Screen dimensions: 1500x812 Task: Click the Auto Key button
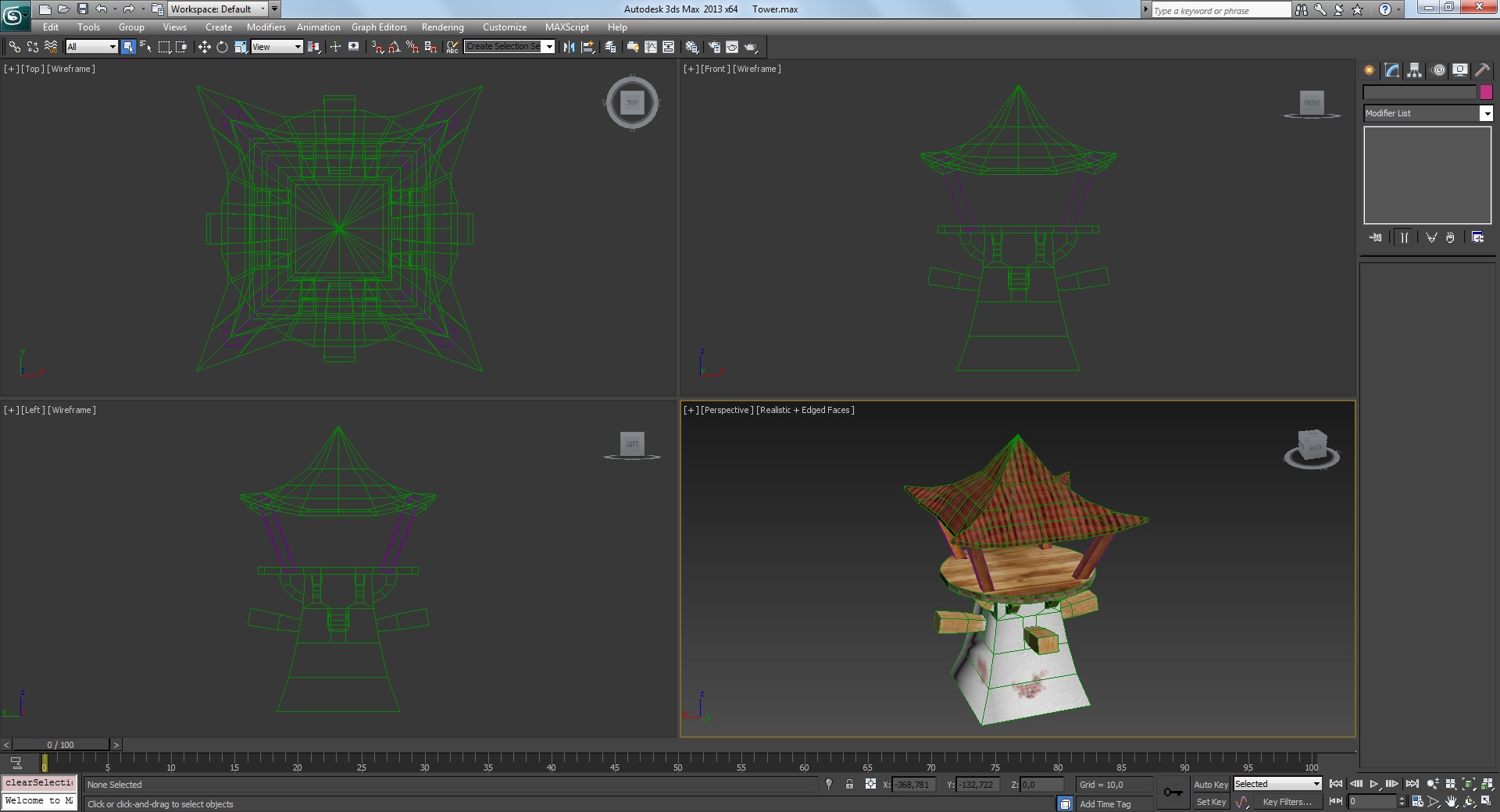1211,785
